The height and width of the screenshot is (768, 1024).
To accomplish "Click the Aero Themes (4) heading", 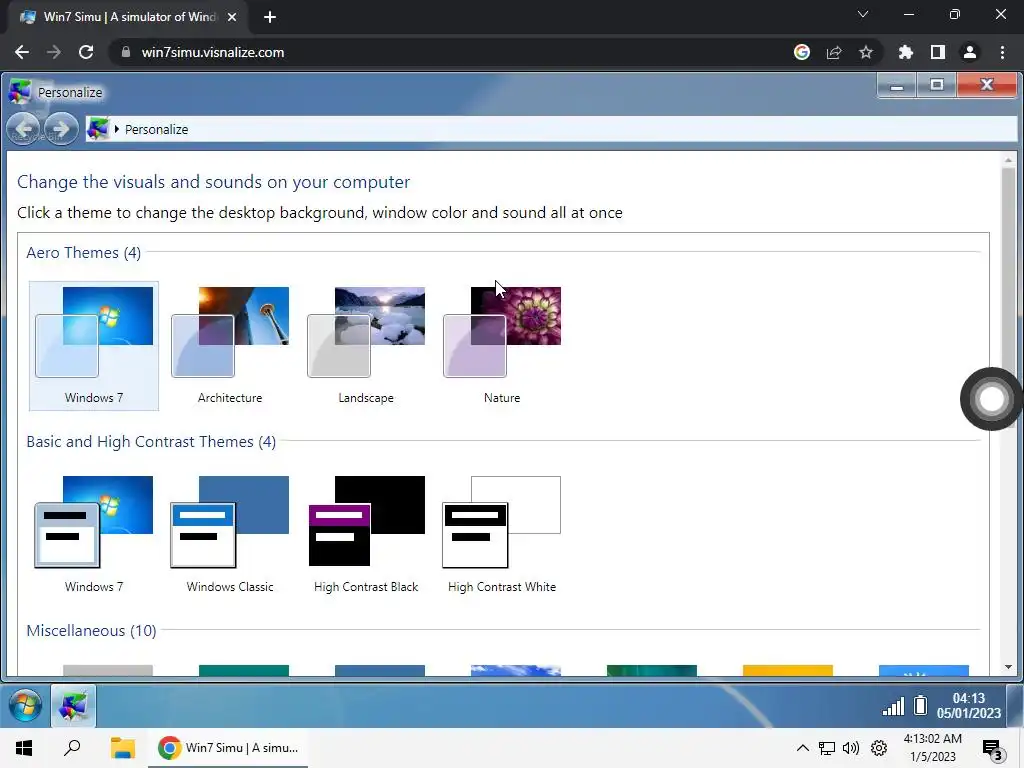I will [x=84, y=253].
